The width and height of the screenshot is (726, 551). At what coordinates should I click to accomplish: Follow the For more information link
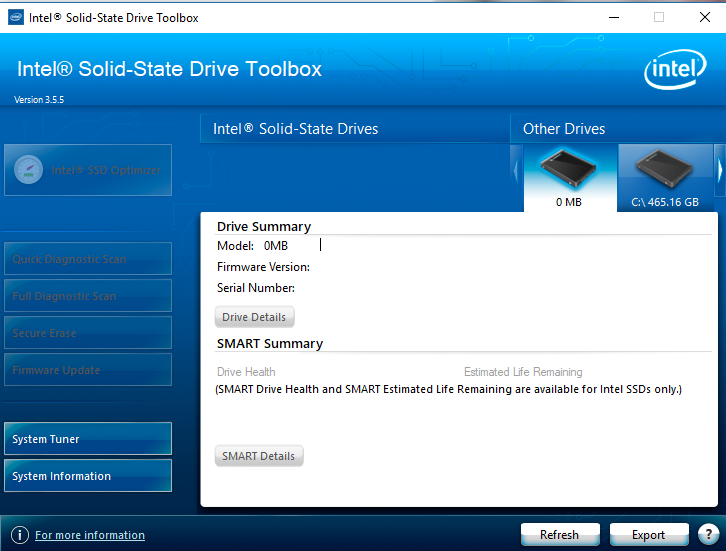click(x=90, y=535)
